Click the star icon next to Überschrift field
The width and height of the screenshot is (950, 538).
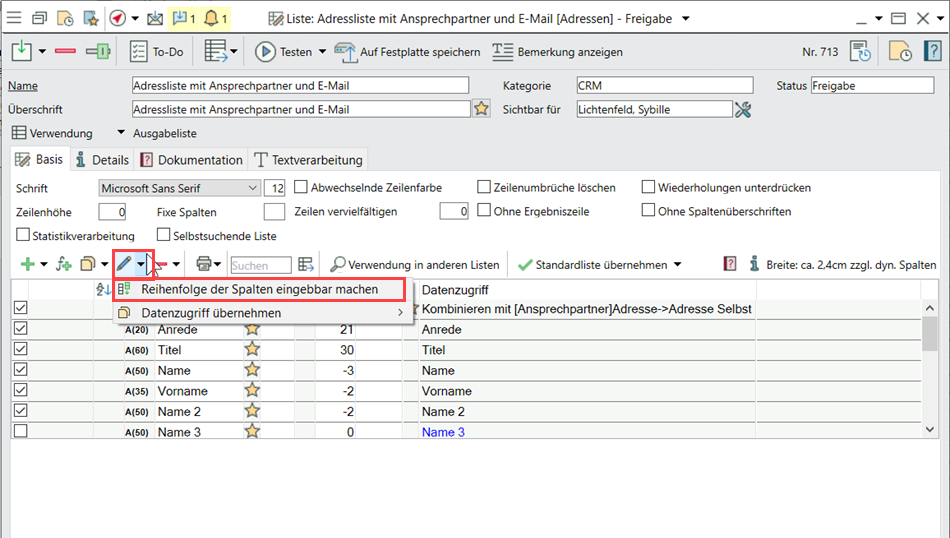pyautogui.click(x=482, y=109)
